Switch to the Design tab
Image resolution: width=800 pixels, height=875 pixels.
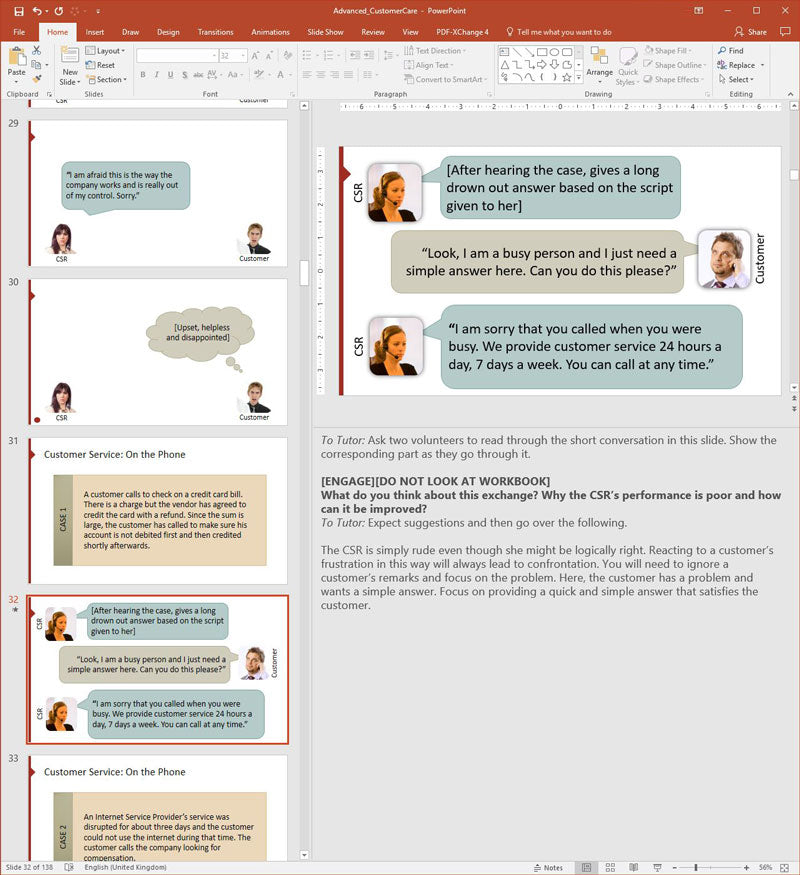168,32
